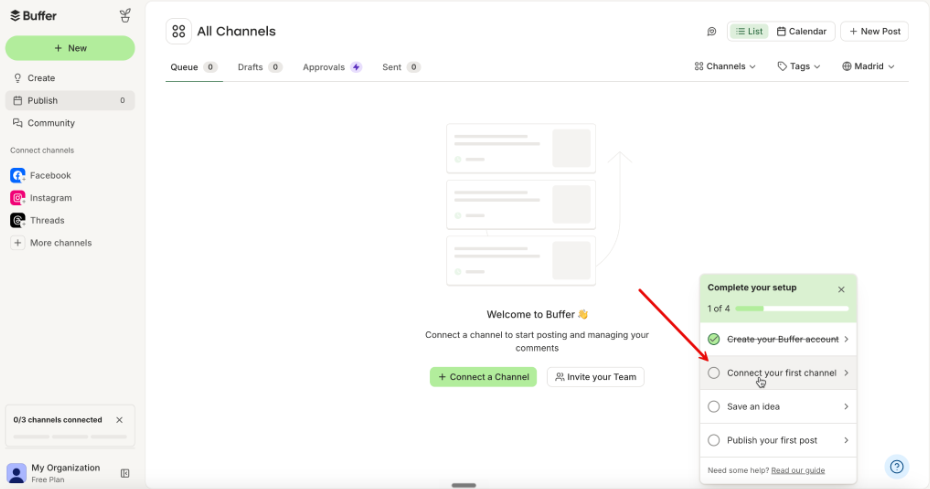Select Calendar view toggle
This screenshot has width=930, height=489.
tap(801, 31)
